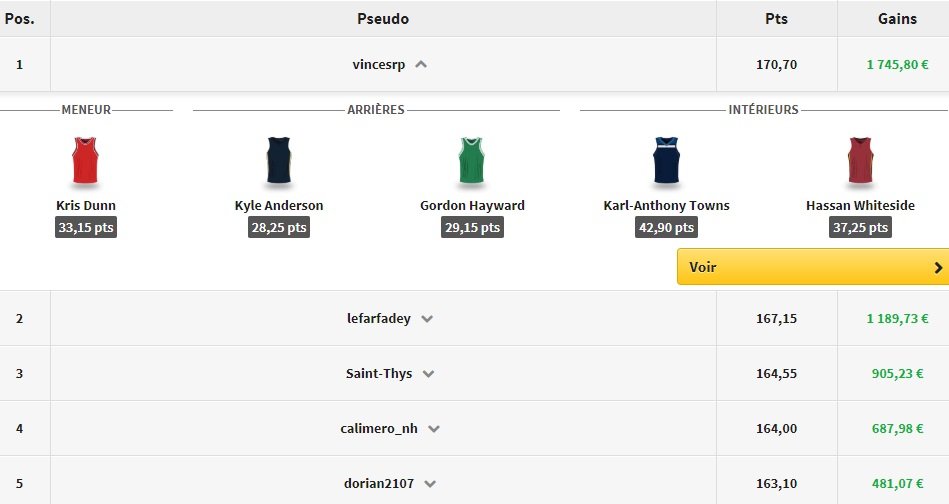Click Karl-Anthony Towns' navy jersey icon
The height and width of the screenshot is (504, 949).
tap(666, 161)
